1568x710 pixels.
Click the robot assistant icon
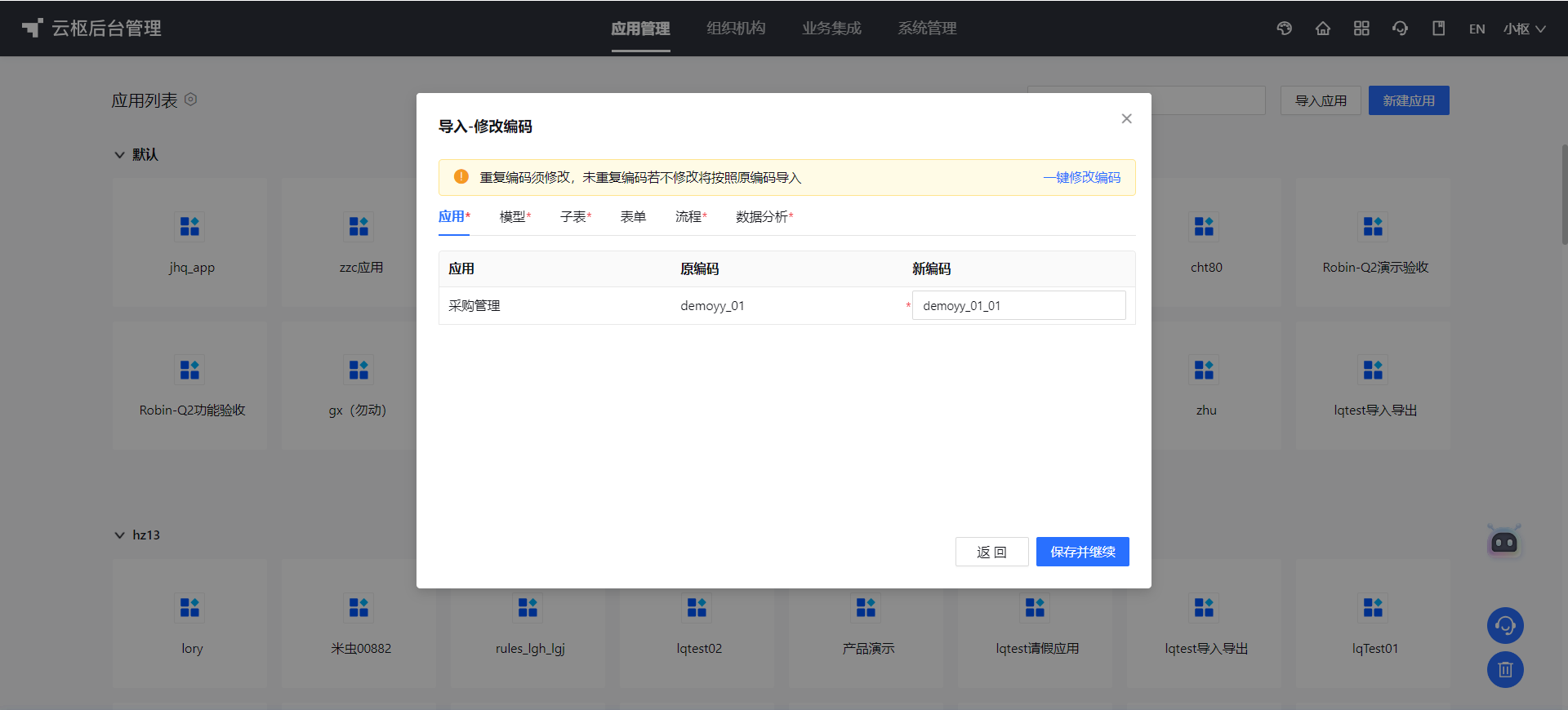(1504, 541)
